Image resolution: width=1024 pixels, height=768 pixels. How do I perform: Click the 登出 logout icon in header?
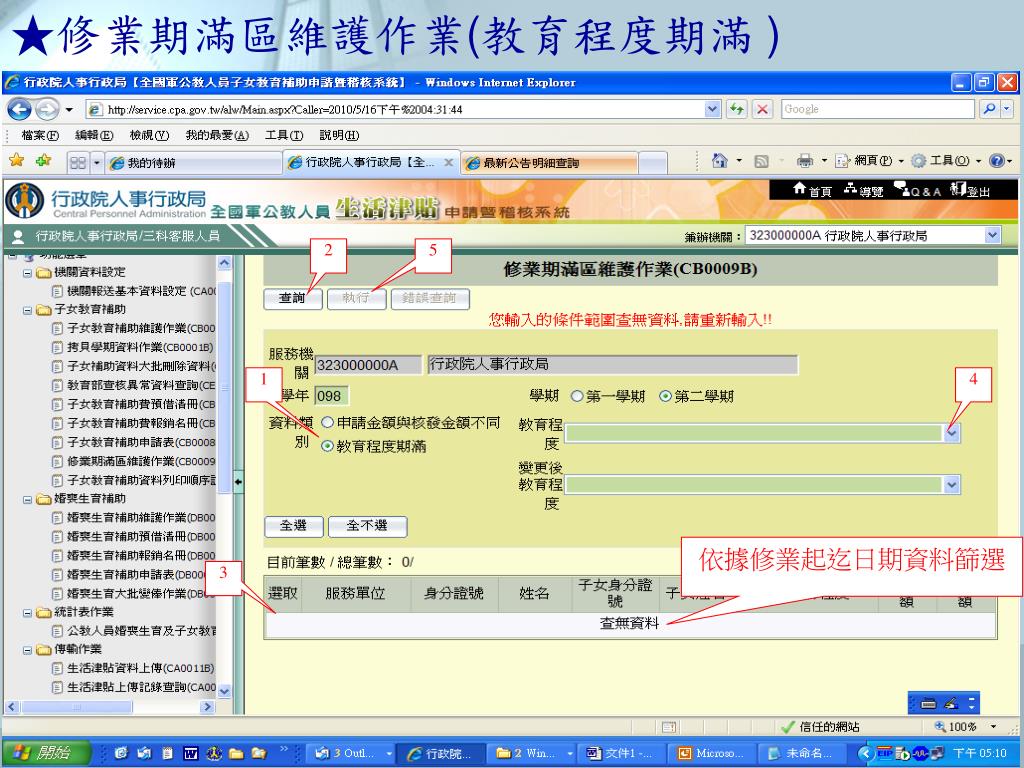pos(958,189)
